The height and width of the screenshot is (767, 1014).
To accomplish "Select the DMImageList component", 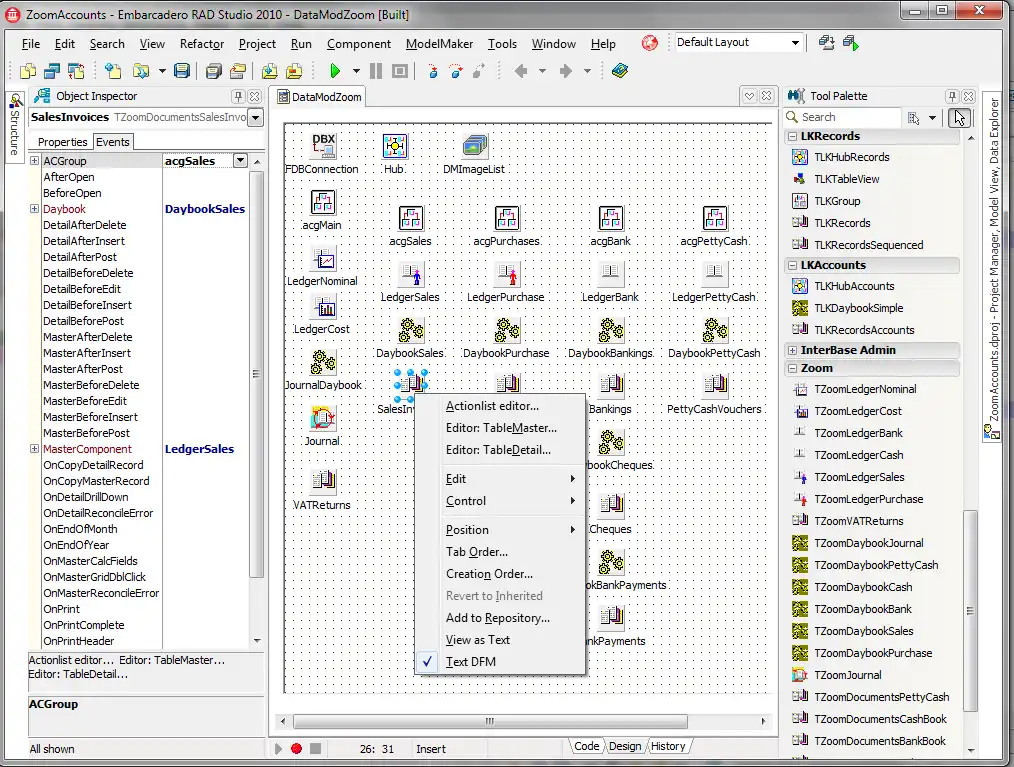I will pyautogui.click(x=475, y=146).
